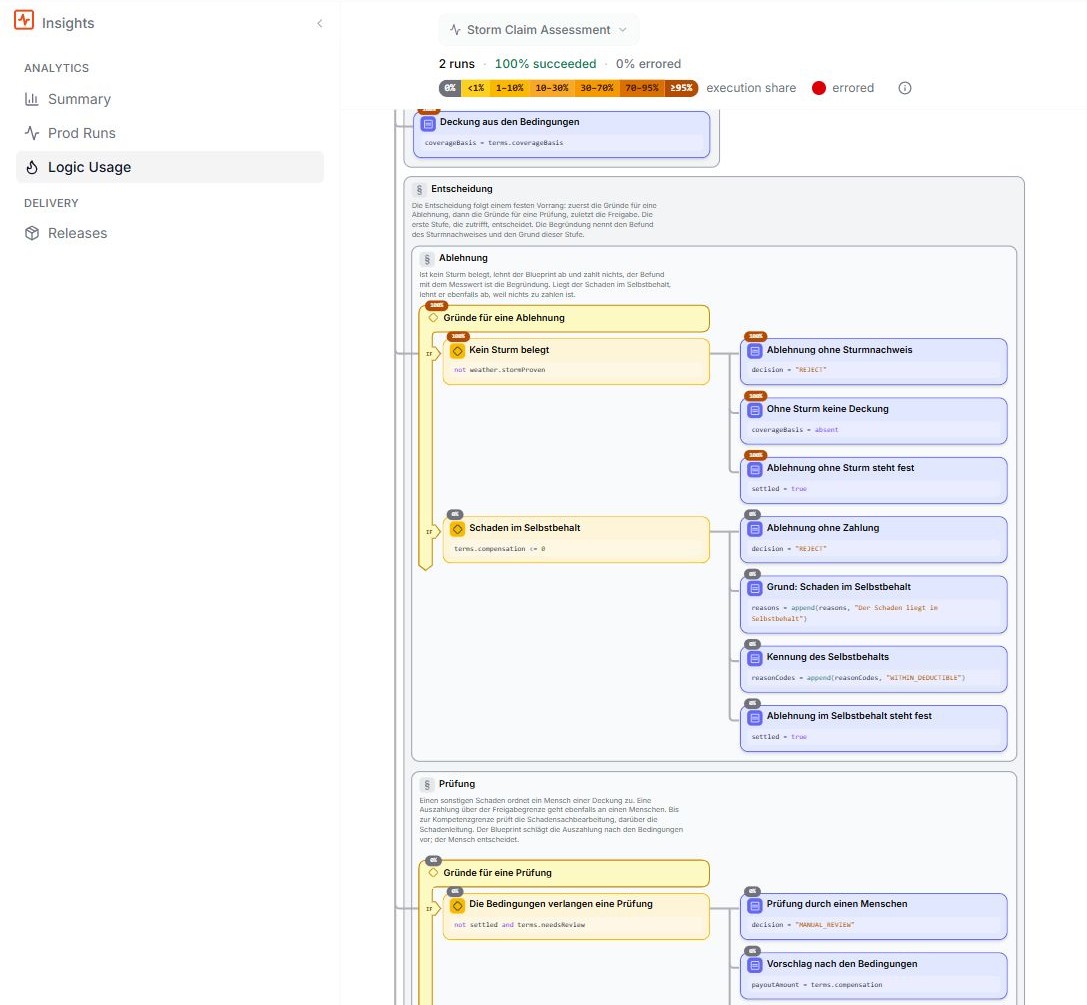This screenshot has height=1005, width=1087.
Task: Click the Ablehnung section icon
Action: click(x=427, y=259)
